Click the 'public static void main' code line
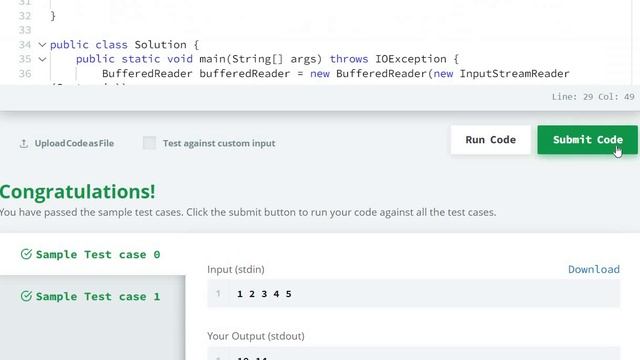This screenshot has height=360, width=640. click(x=267, y=59)
